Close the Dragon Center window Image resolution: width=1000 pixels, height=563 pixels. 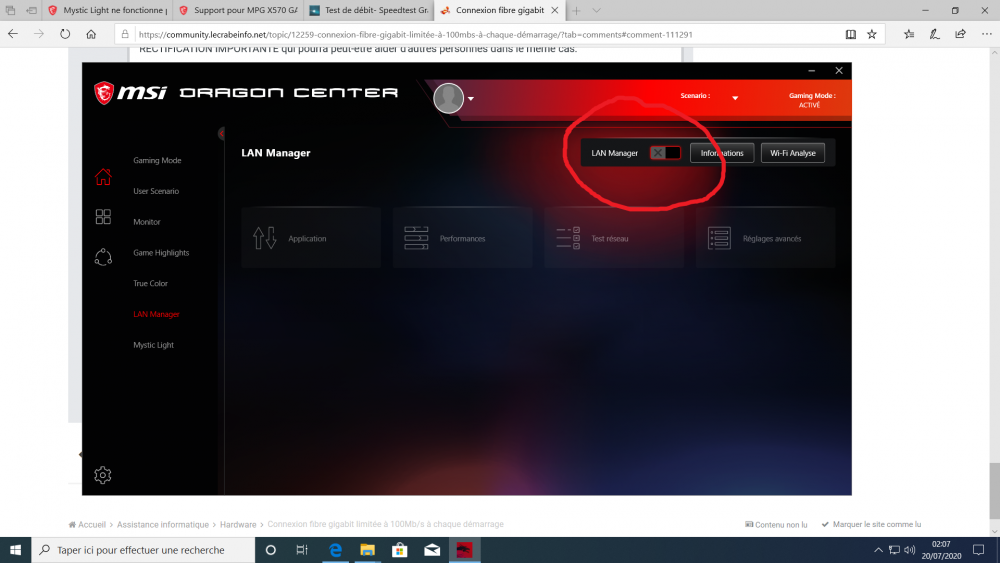pyautogui.click(x=839, y=71)
